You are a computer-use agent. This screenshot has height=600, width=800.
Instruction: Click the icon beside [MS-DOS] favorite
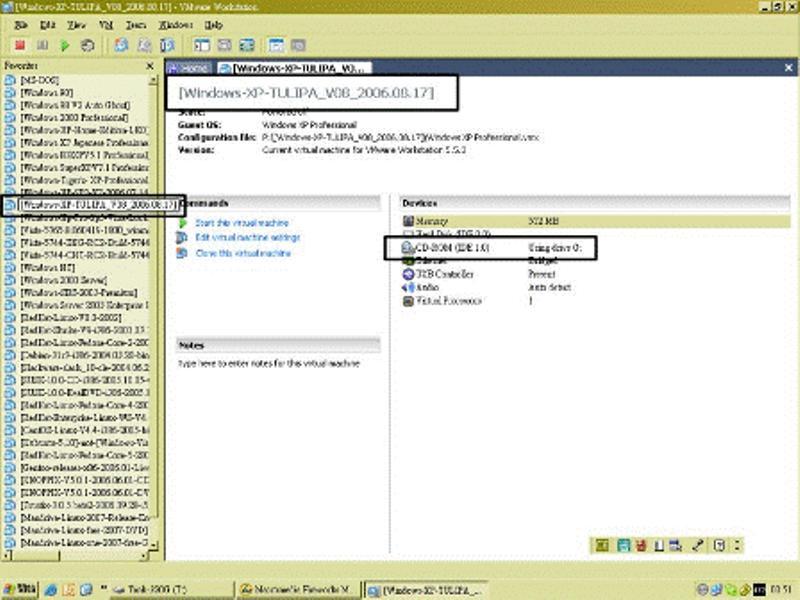pos(10,80)
